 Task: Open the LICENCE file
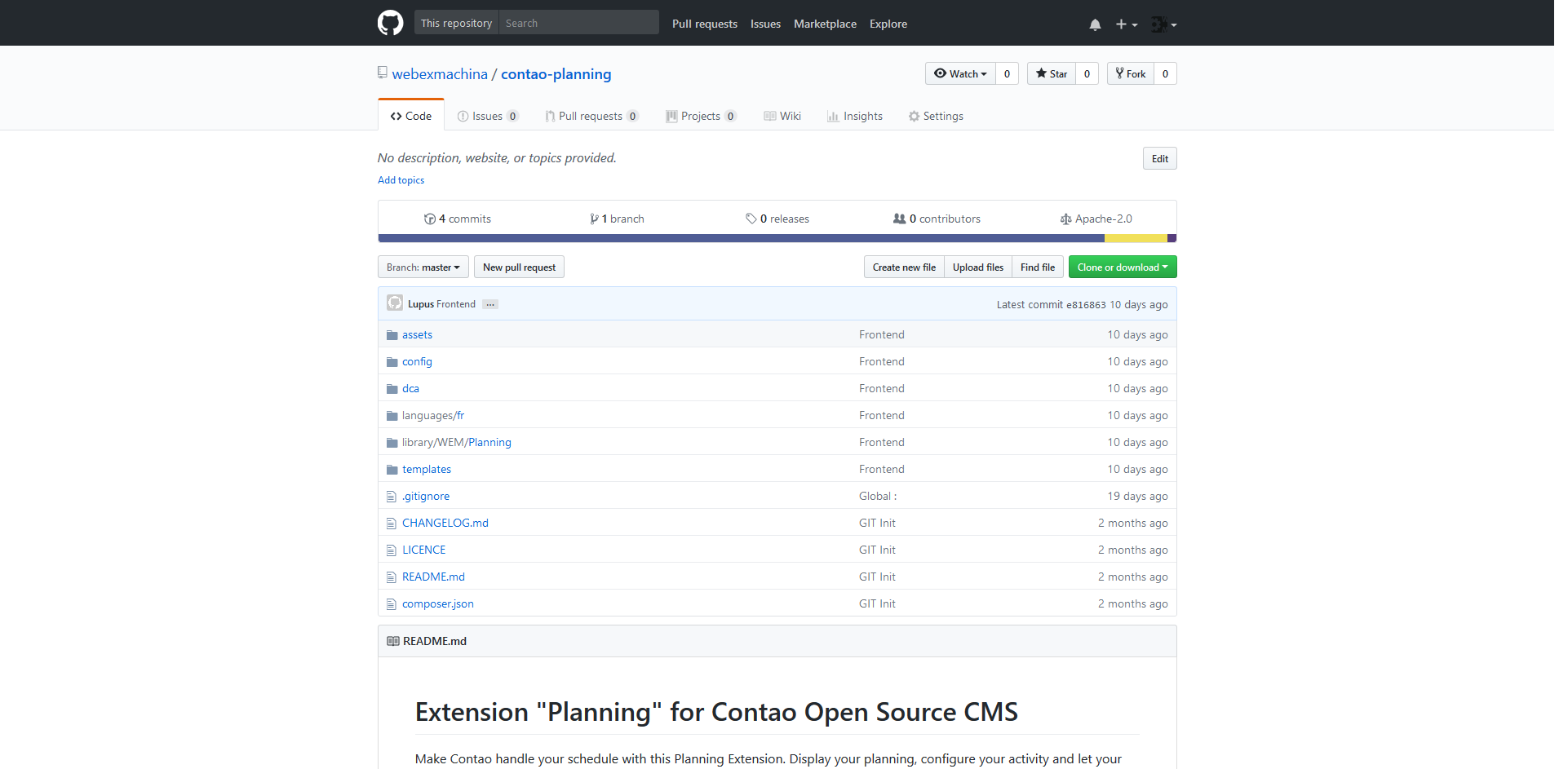click(x=423, y=550)
